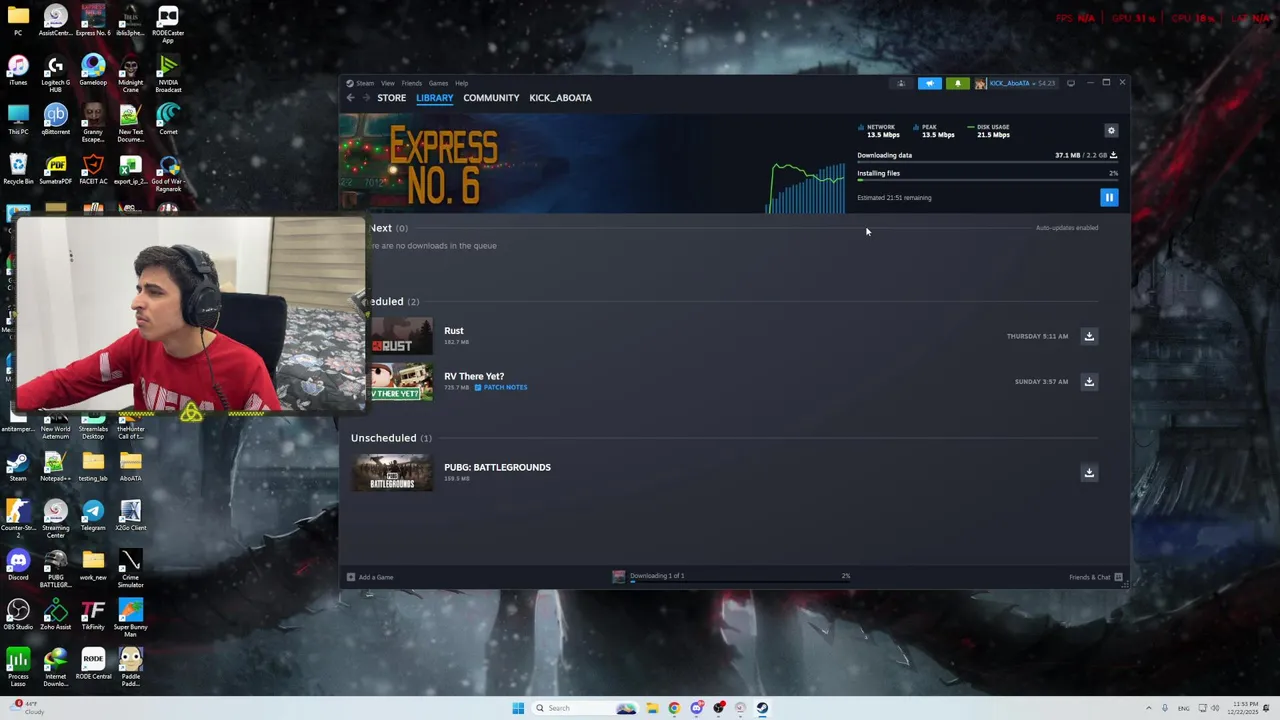Switch to the STORE tab

391,98
